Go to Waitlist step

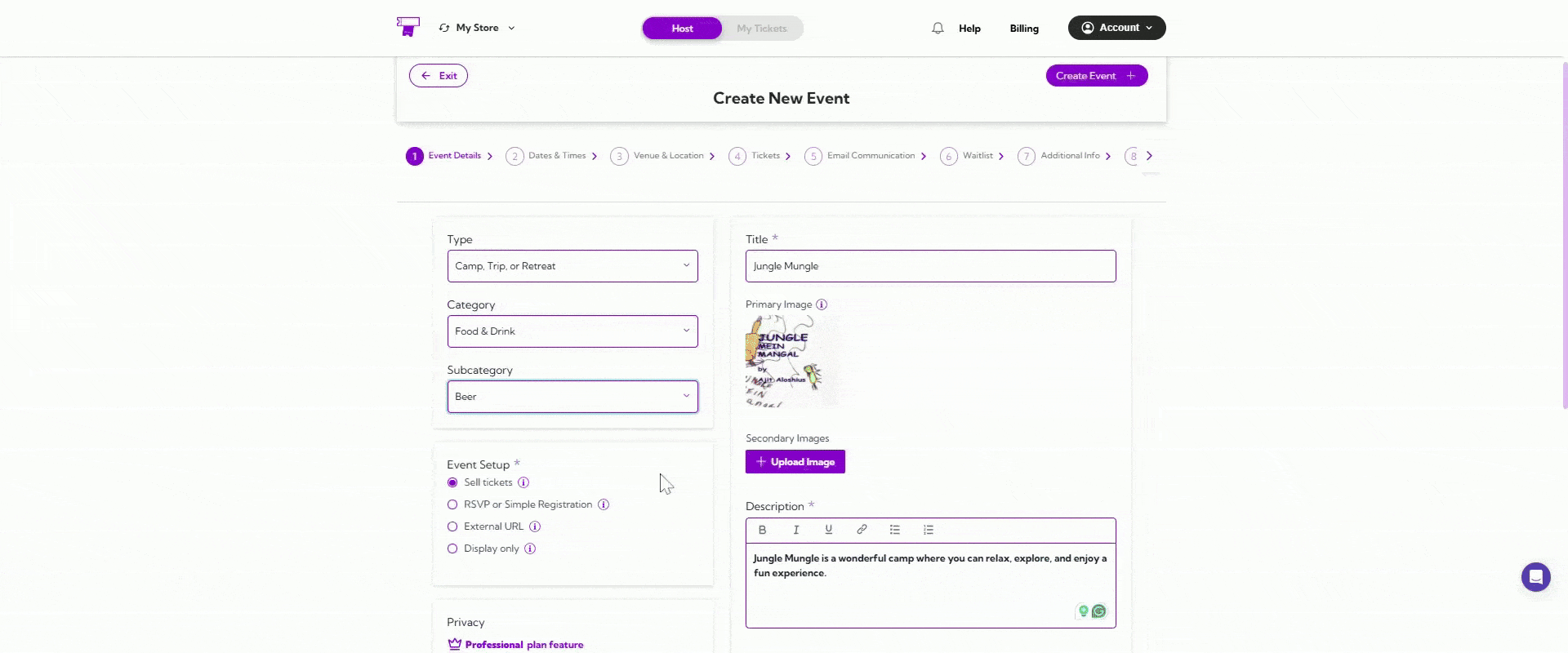[x=972, y=156]
